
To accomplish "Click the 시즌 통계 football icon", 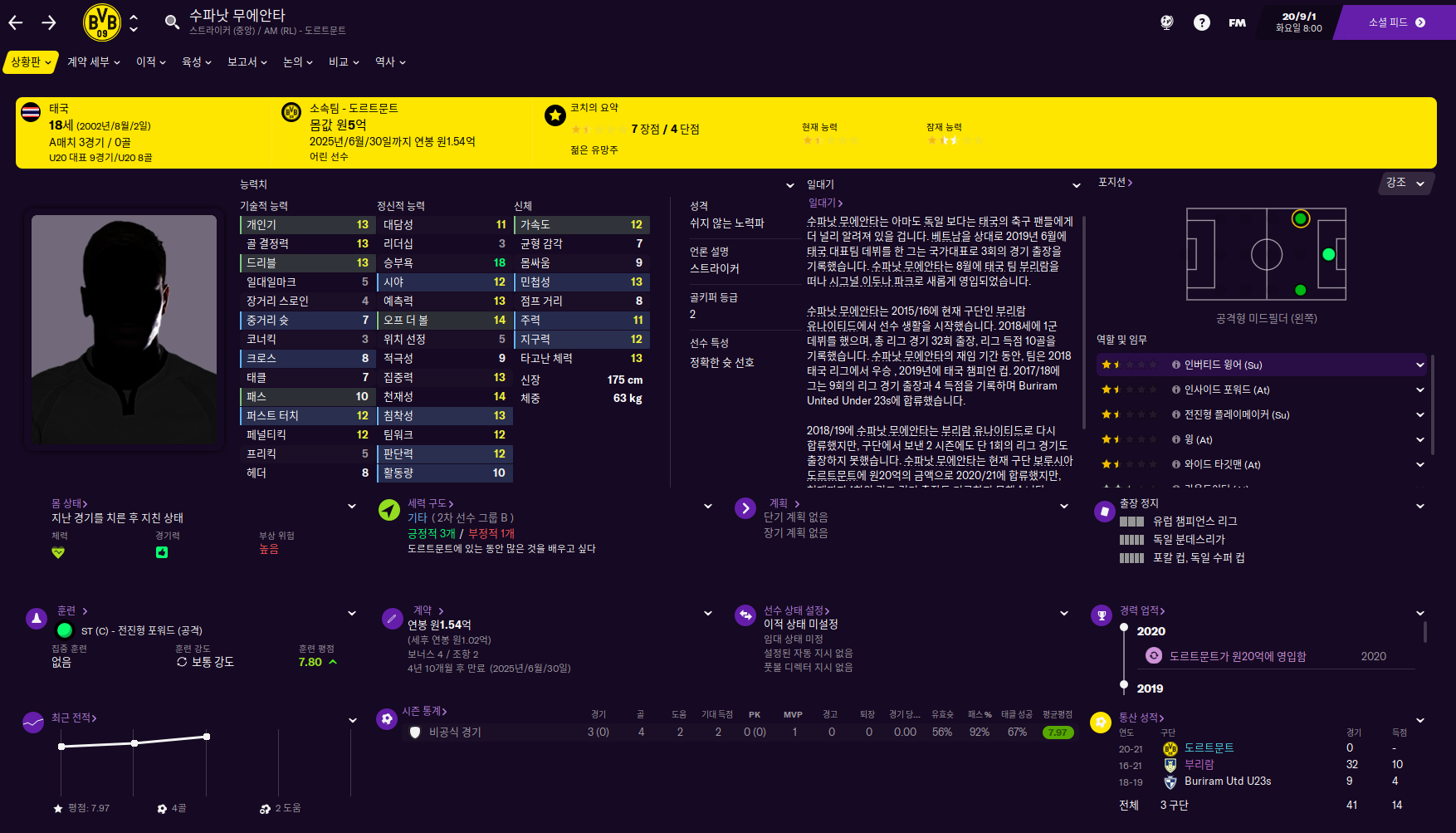I will click(x=387, y=719).
